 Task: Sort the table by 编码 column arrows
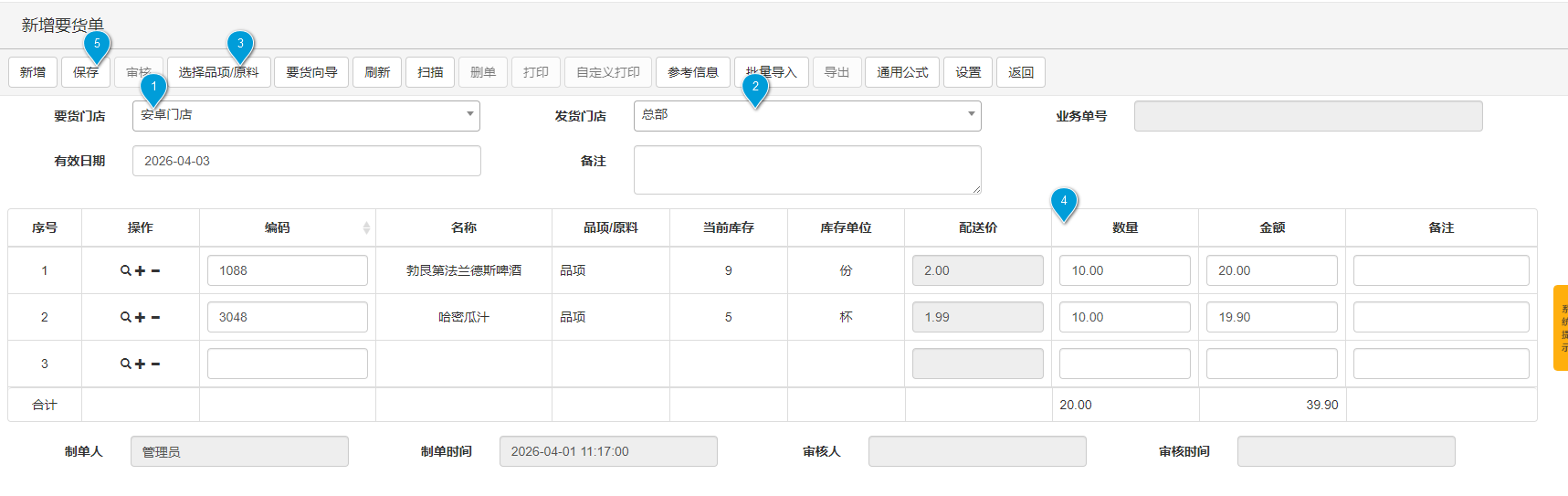click(366, 227)
